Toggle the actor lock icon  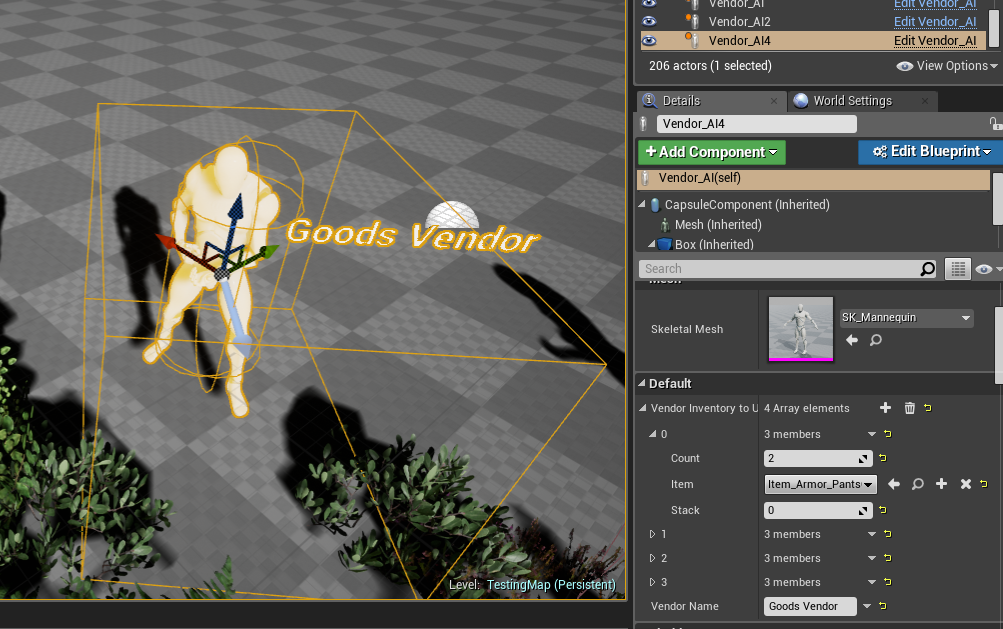[995, 123]
